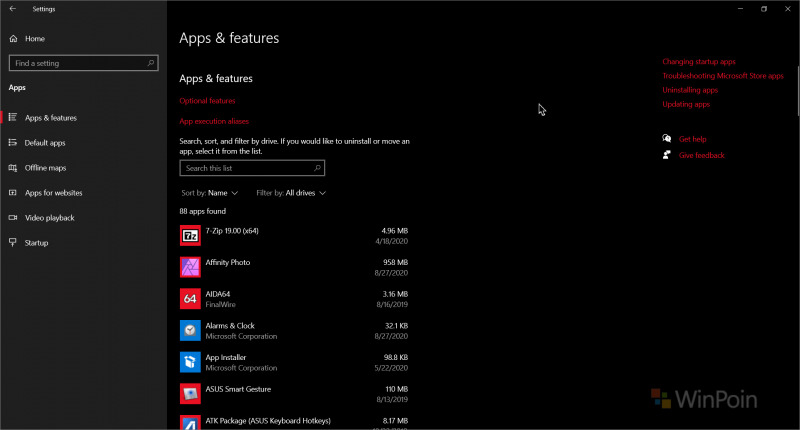This screenshot has height=430, width=800.
Task: Click the AIDA64 app icon
Action: (190, 299)
